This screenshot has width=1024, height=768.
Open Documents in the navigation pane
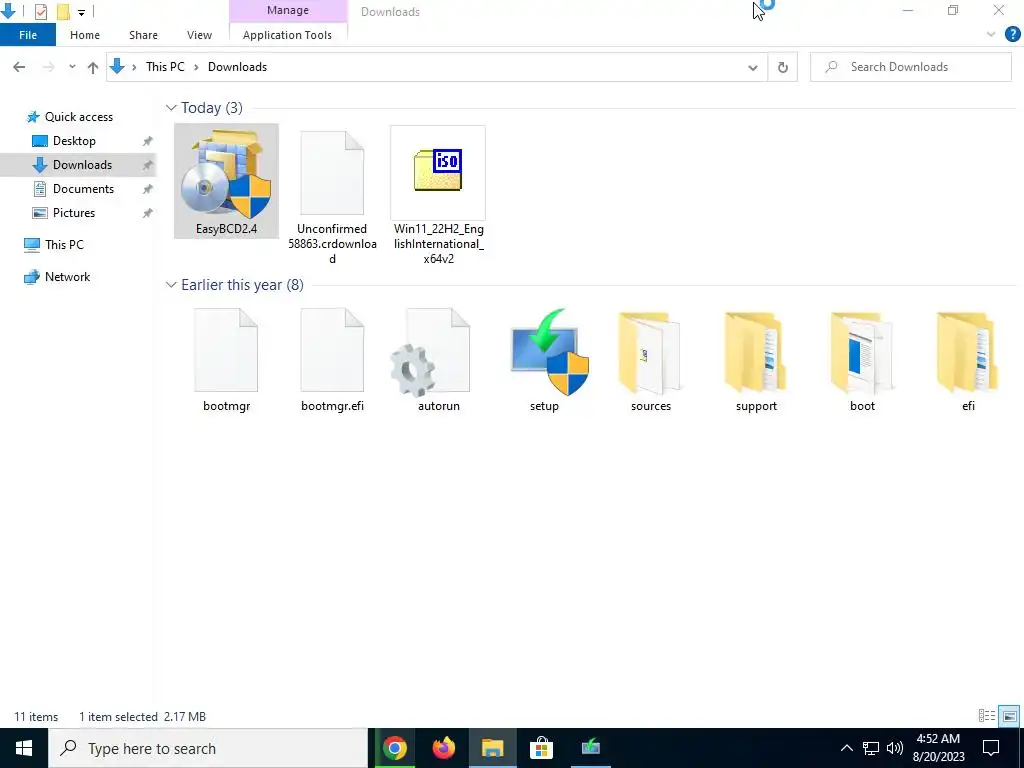[83, 189]
